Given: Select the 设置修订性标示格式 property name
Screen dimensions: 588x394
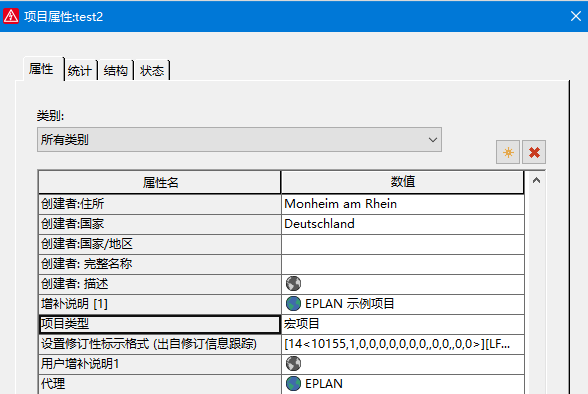Looking at the screenshot, I should (160, 344).
